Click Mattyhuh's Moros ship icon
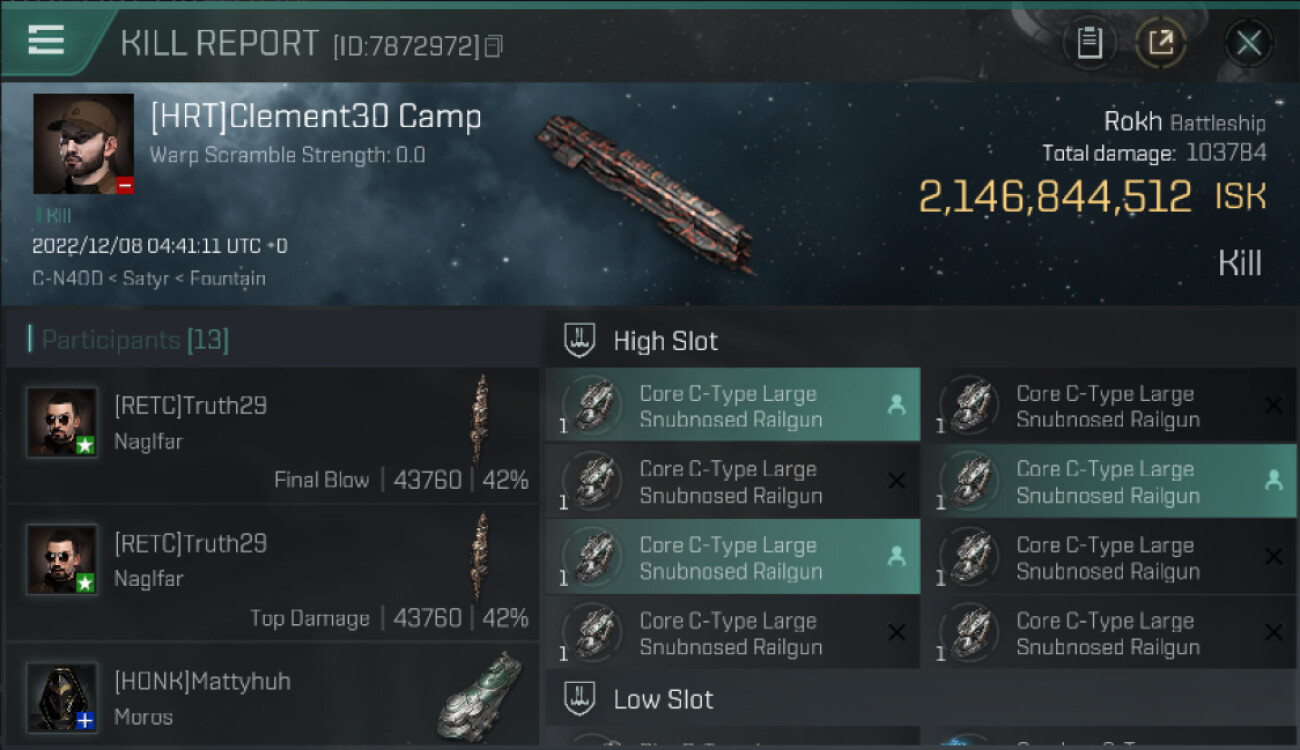Viewport: 1300px width, 750px height. click(x=480, y=695)
